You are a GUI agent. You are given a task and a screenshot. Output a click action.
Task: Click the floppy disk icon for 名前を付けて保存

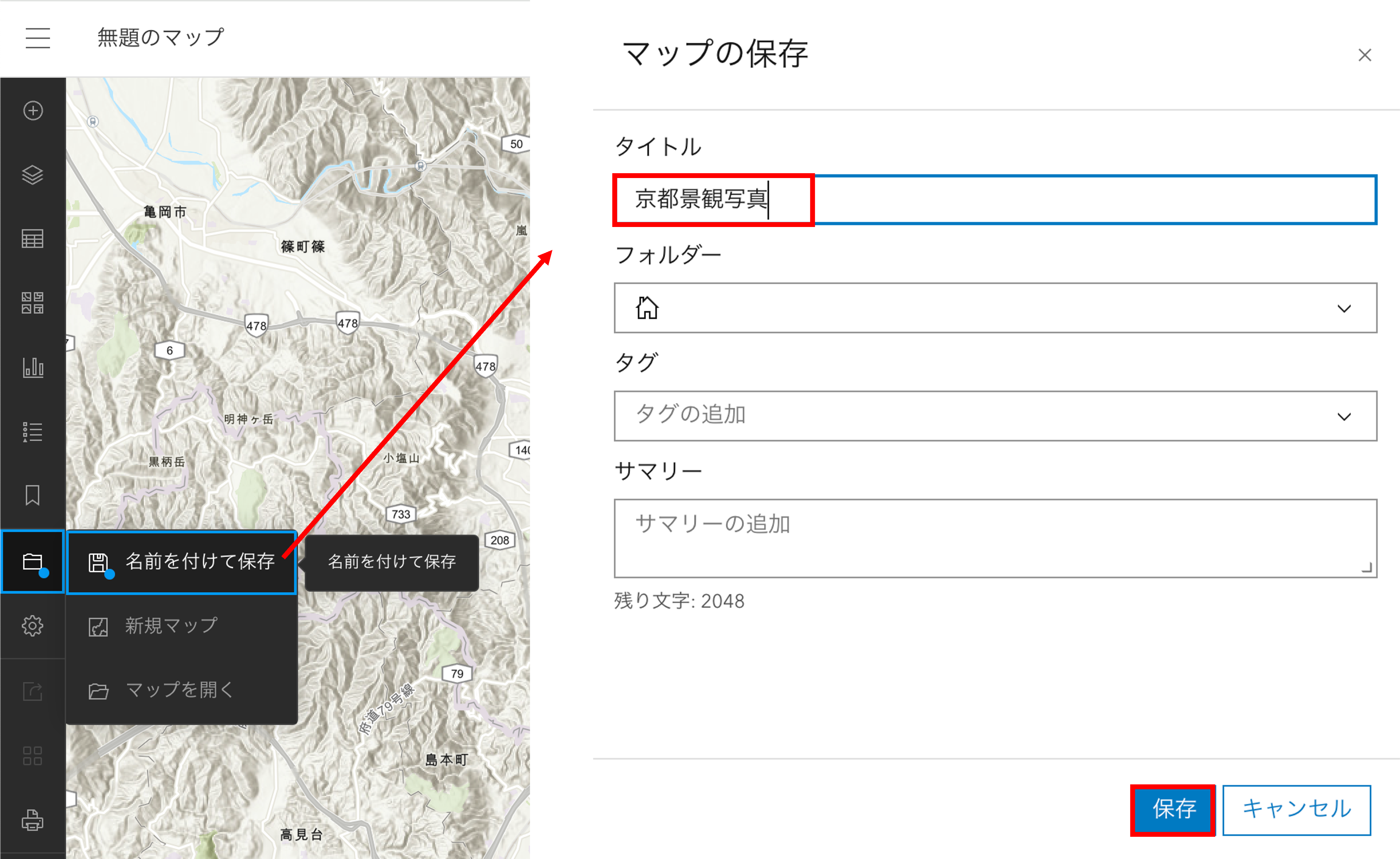tap(98, 563)
